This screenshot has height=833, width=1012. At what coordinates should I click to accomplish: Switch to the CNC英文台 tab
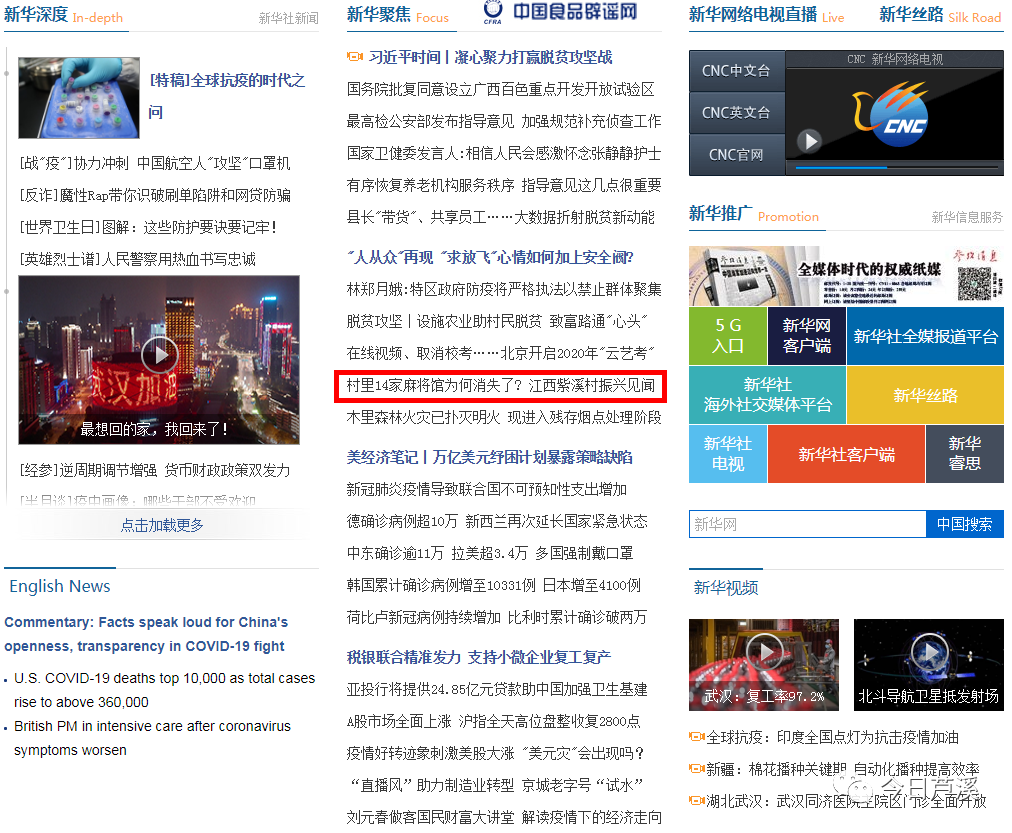click(737, 112)
